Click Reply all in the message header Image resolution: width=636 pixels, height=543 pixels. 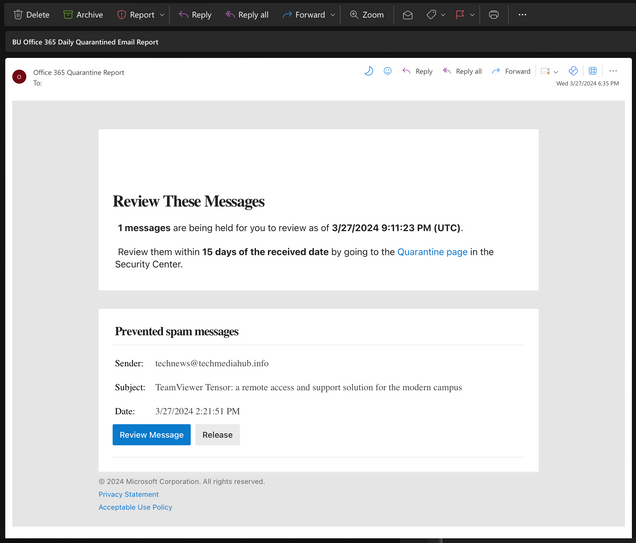(462, 71)
